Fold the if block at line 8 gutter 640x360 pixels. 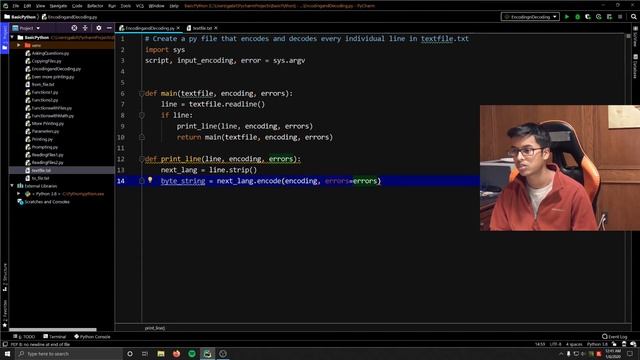pos(142,116)
